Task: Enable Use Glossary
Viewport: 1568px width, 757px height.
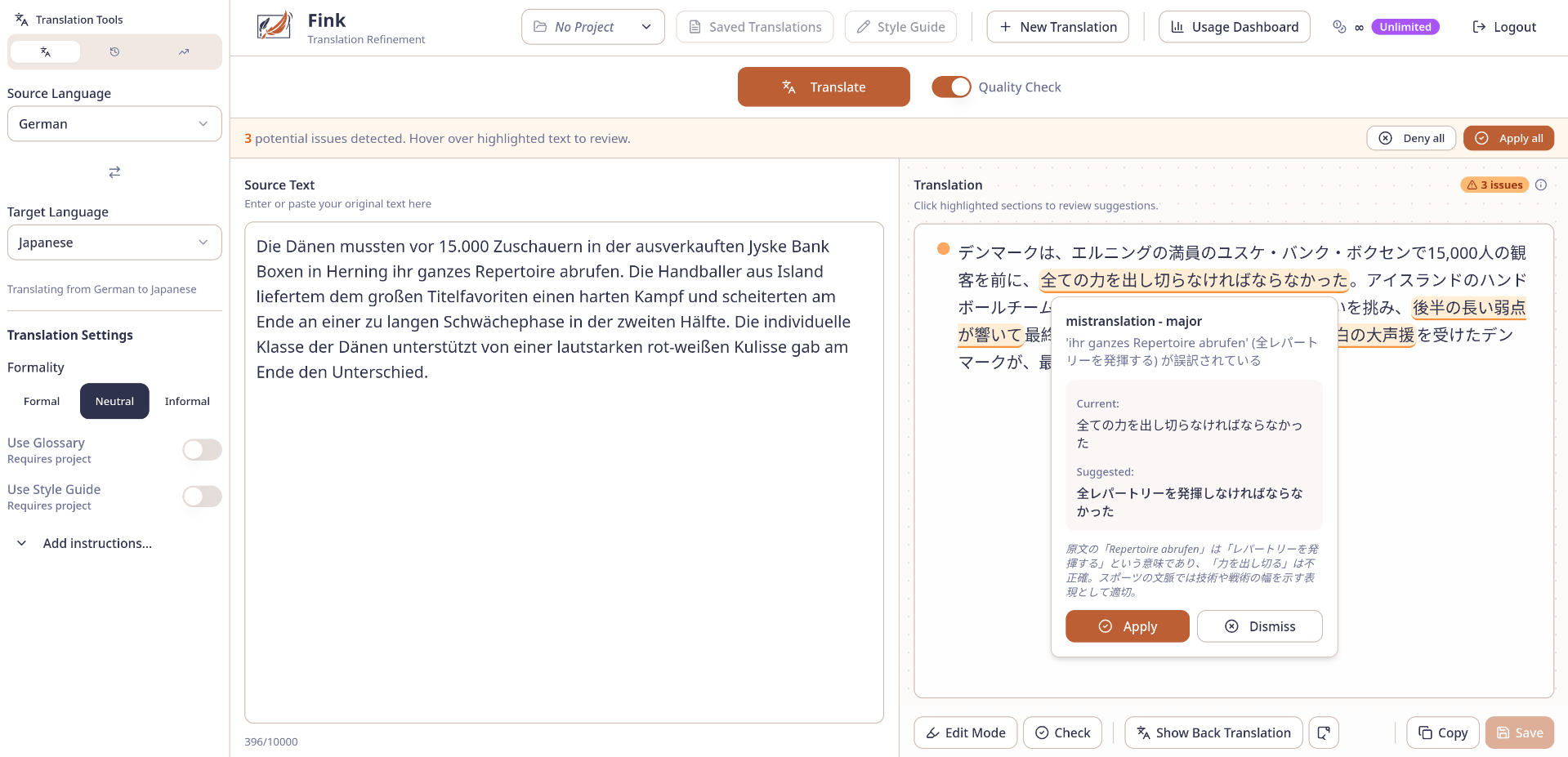Action: (201, 449)
